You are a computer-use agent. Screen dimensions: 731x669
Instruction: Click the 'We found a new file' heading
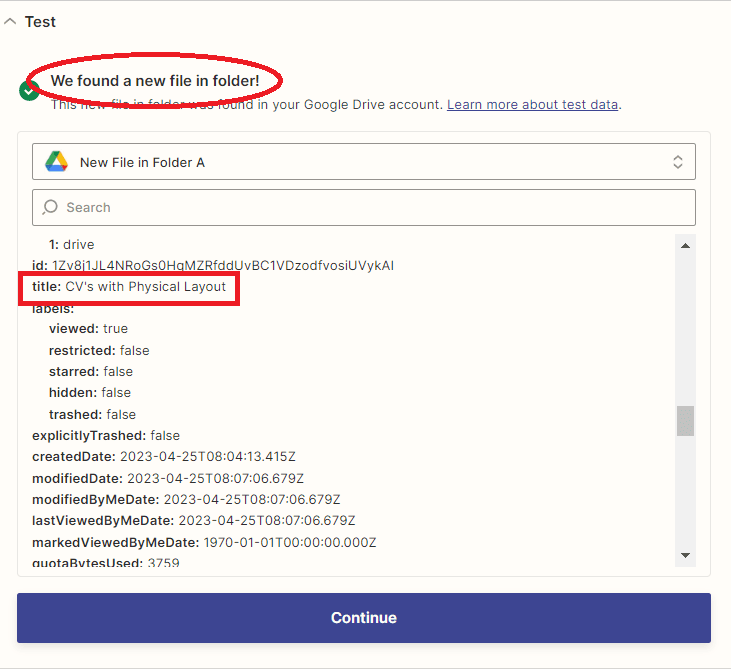(x=154, y=80)
